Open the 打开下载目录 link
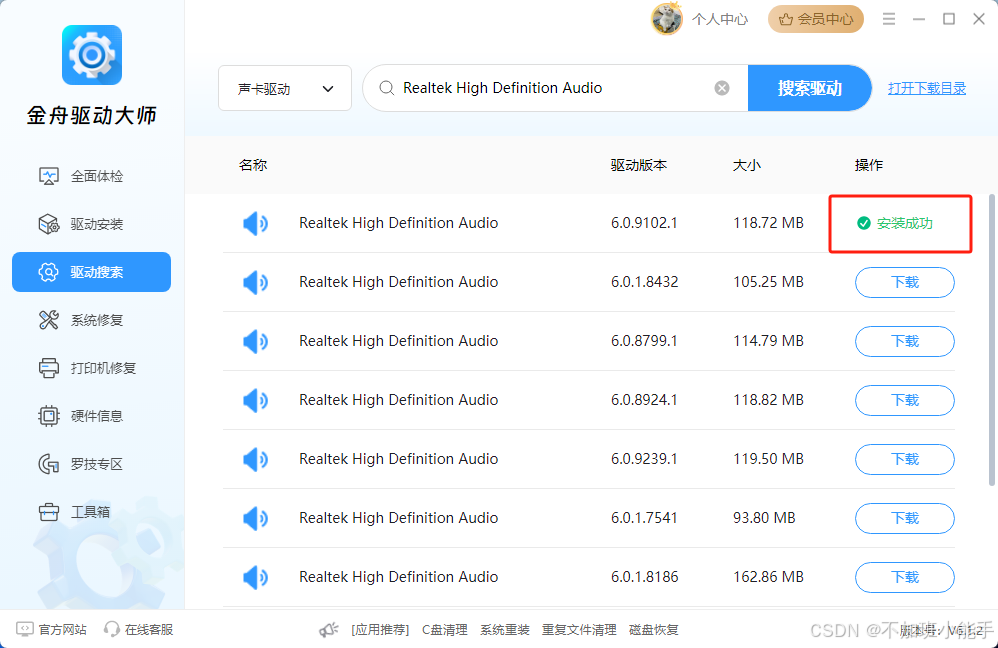 click(927, 88)
